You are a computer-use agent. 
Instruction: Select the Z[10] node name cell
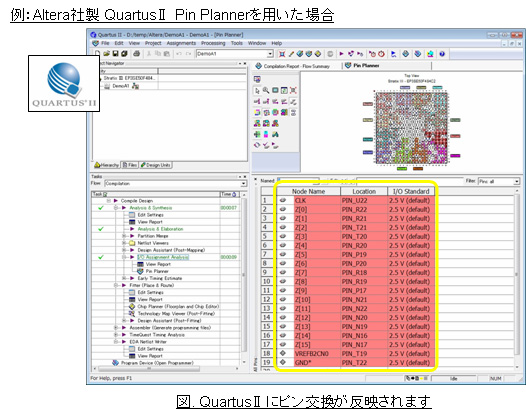pyautogui.click(x=317, y=300)
